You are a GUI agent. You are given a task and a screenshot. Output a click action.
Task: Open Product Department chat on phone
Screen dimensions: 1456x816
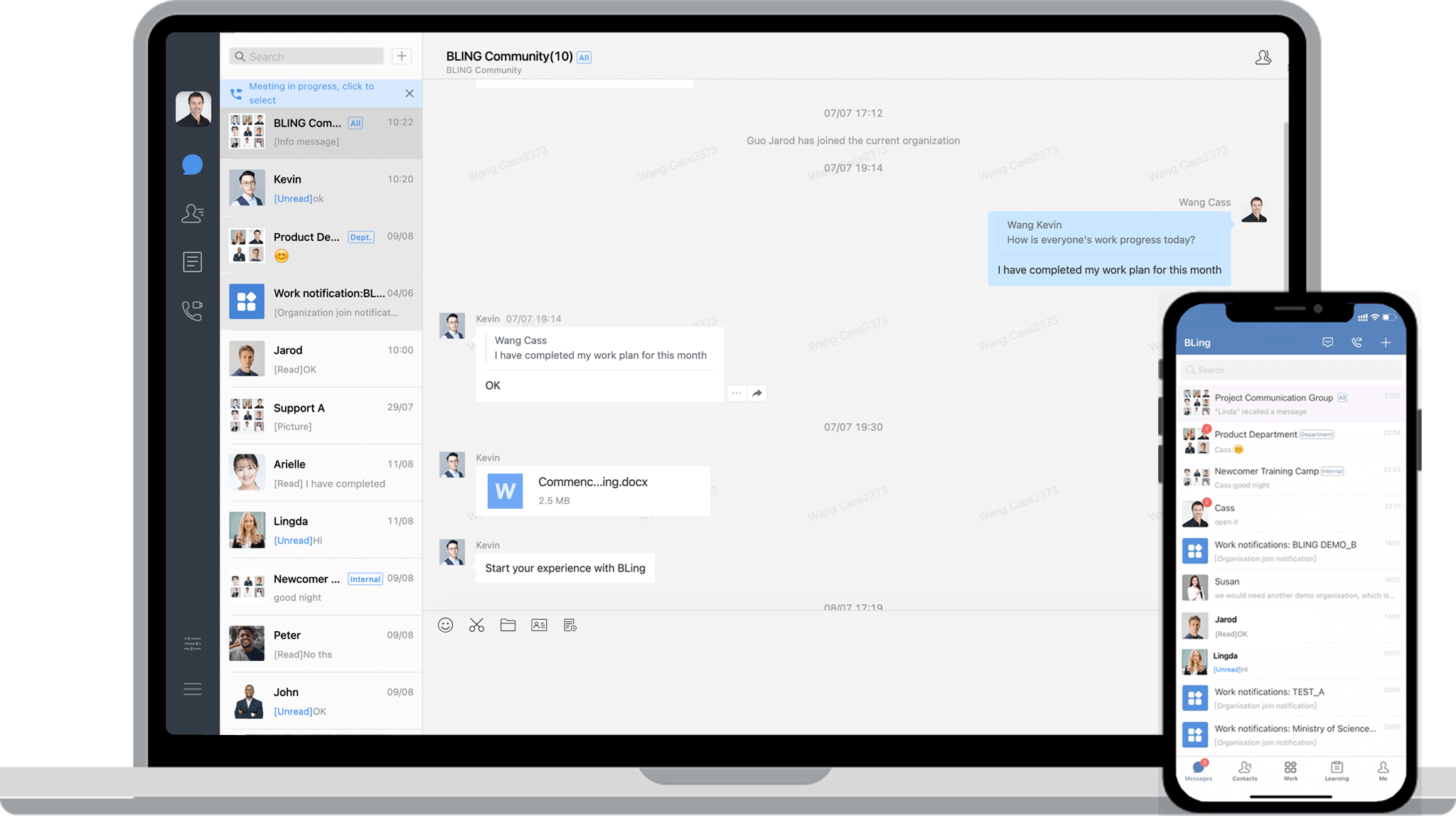point(1291,441)
